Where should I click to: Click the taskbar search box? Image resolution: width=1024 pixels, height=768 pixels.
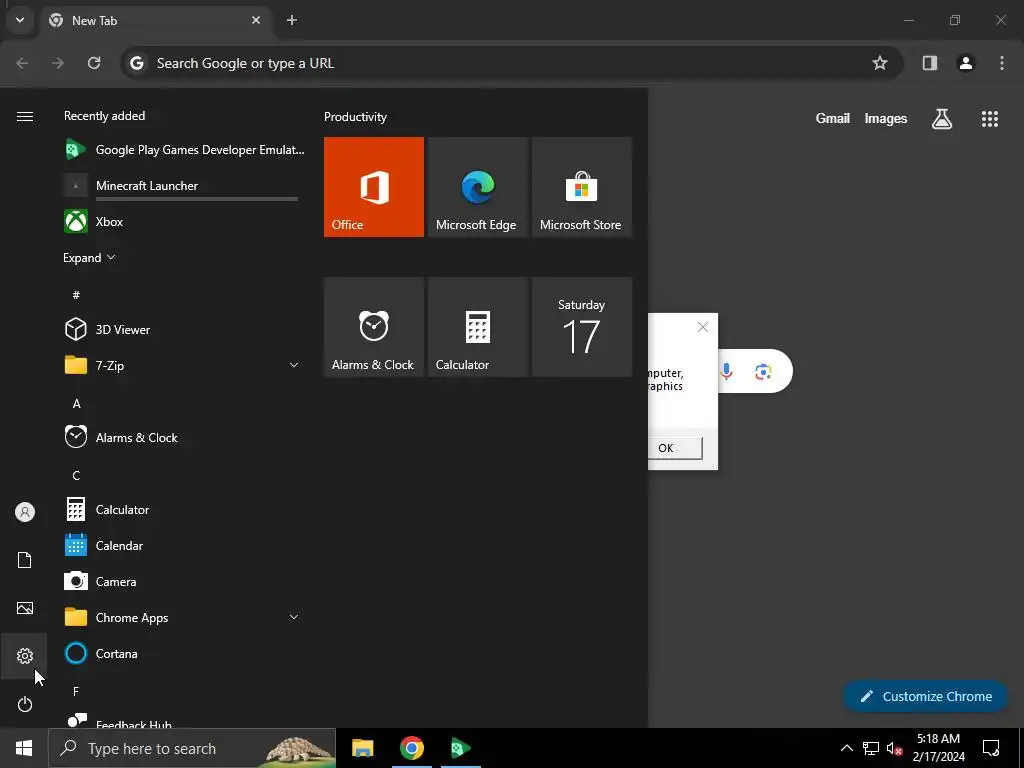(x=192, y=748)
